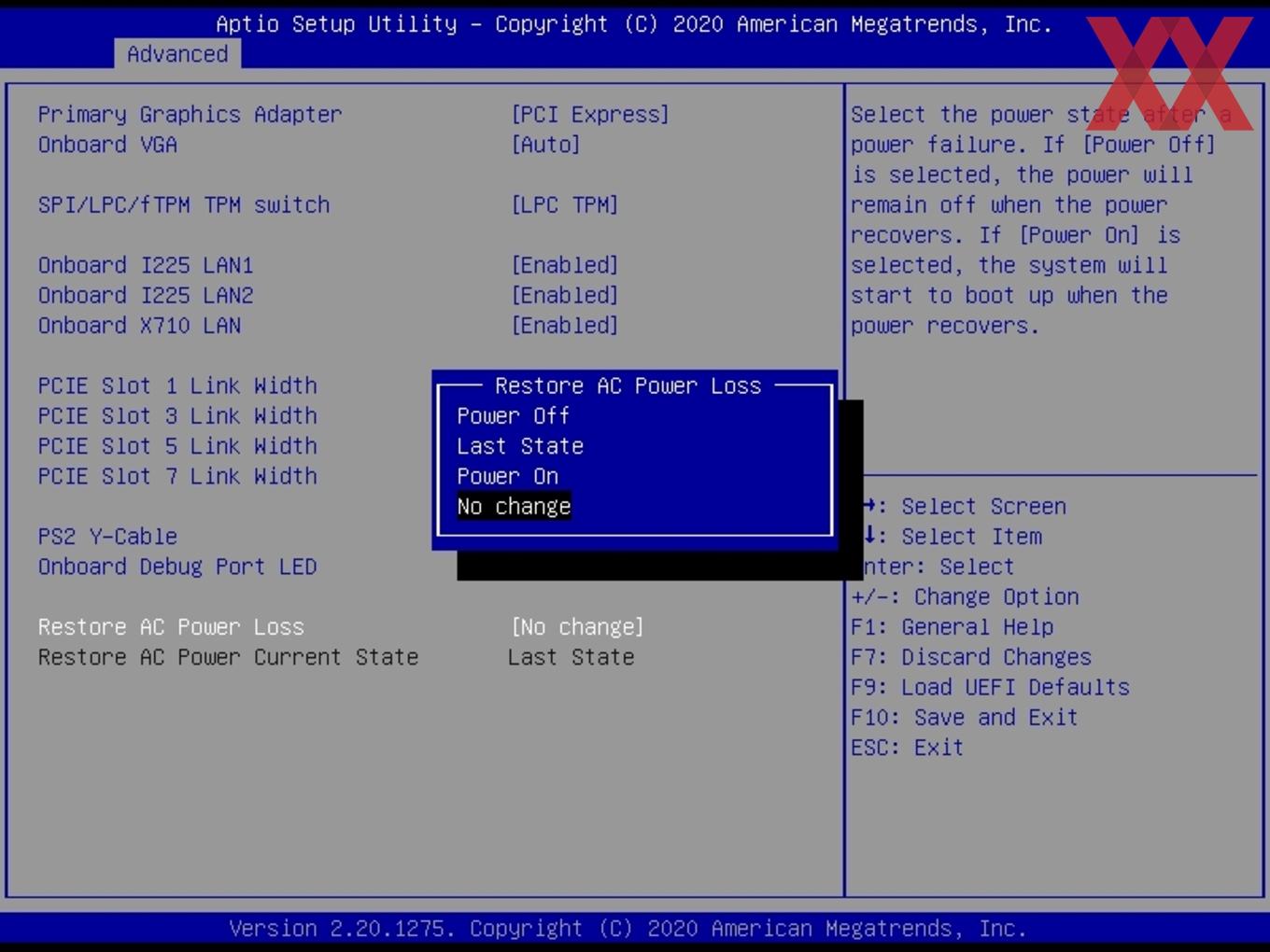Click the F10: Save and Exit hint

(x=964, y=718)
